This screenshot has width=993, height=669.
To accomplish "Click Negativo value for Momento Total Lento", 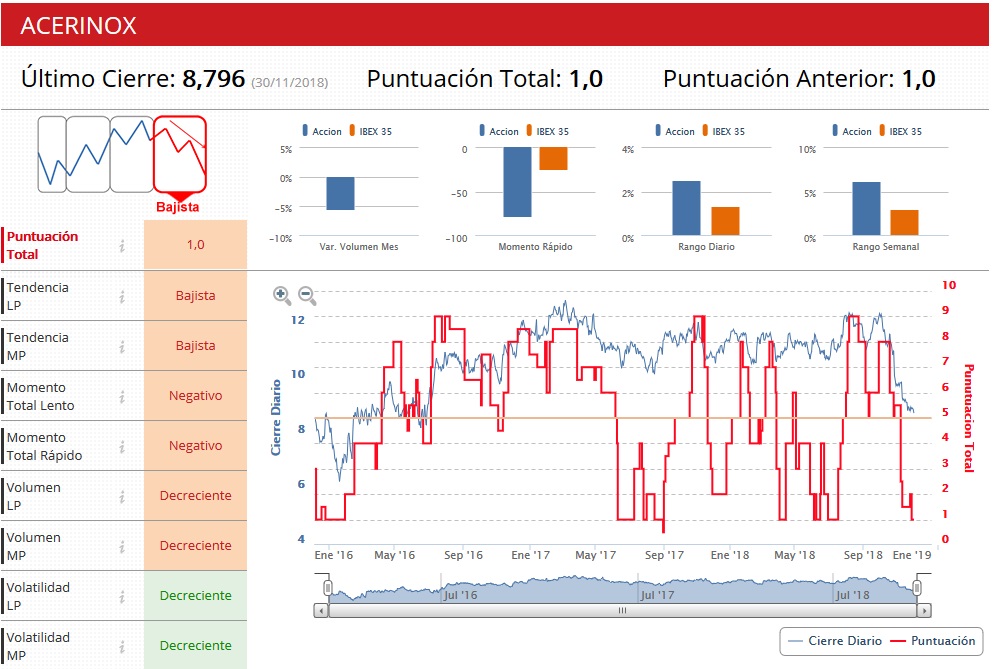I will point(195,395).
